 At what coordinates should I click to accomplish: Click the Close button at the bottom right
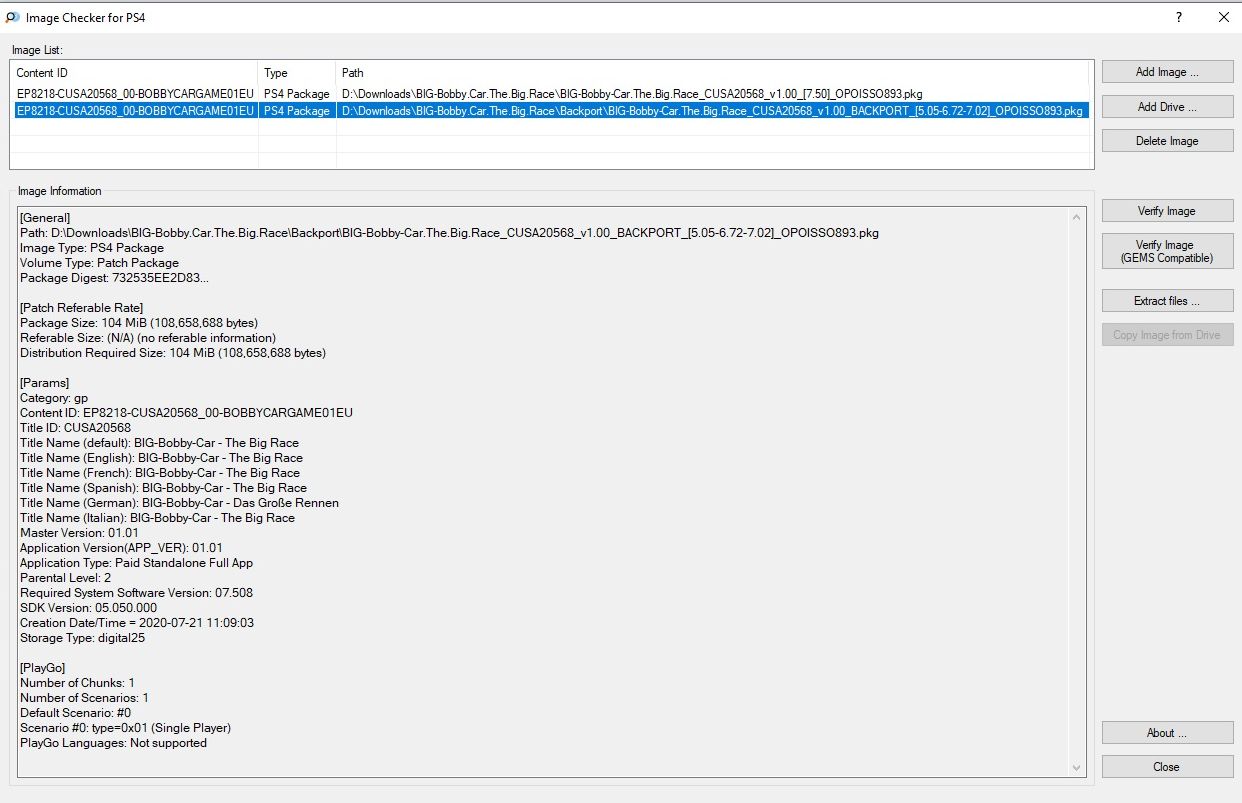pyautogui.click(x=1167, y=767)
